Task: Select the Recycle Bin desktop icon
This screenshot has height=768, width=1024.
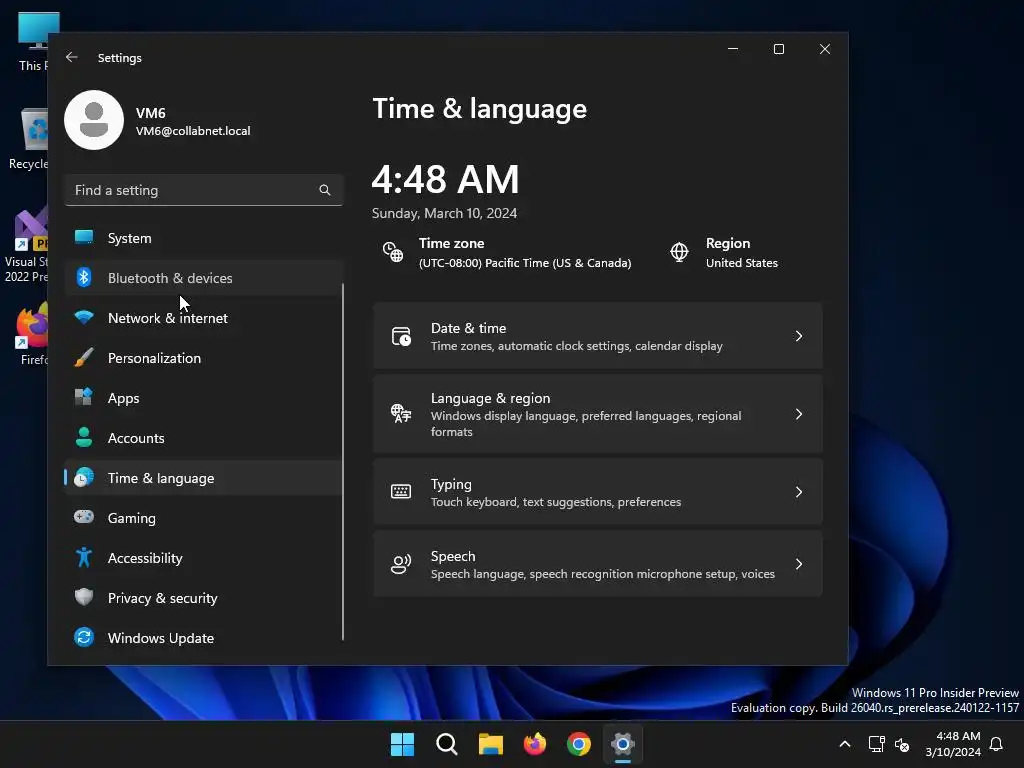Action: pyautogui.click(x=29, y=139)
